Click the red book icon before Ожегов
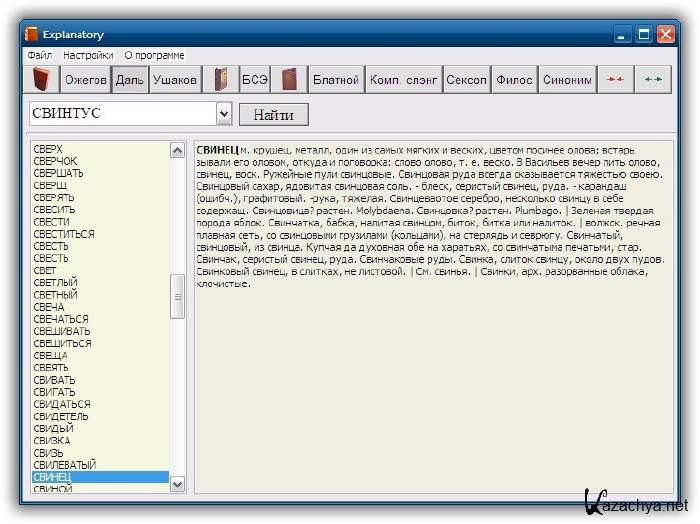Viewport: 700px width, 524px height. tap(42, 80)
